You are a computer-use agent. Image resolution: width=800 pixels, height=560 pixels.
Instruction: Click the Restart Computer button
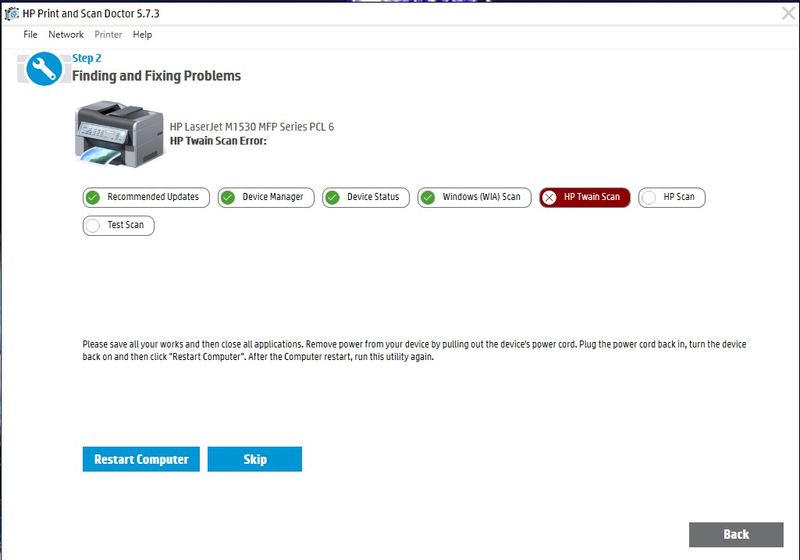click(x=141, y=459)
